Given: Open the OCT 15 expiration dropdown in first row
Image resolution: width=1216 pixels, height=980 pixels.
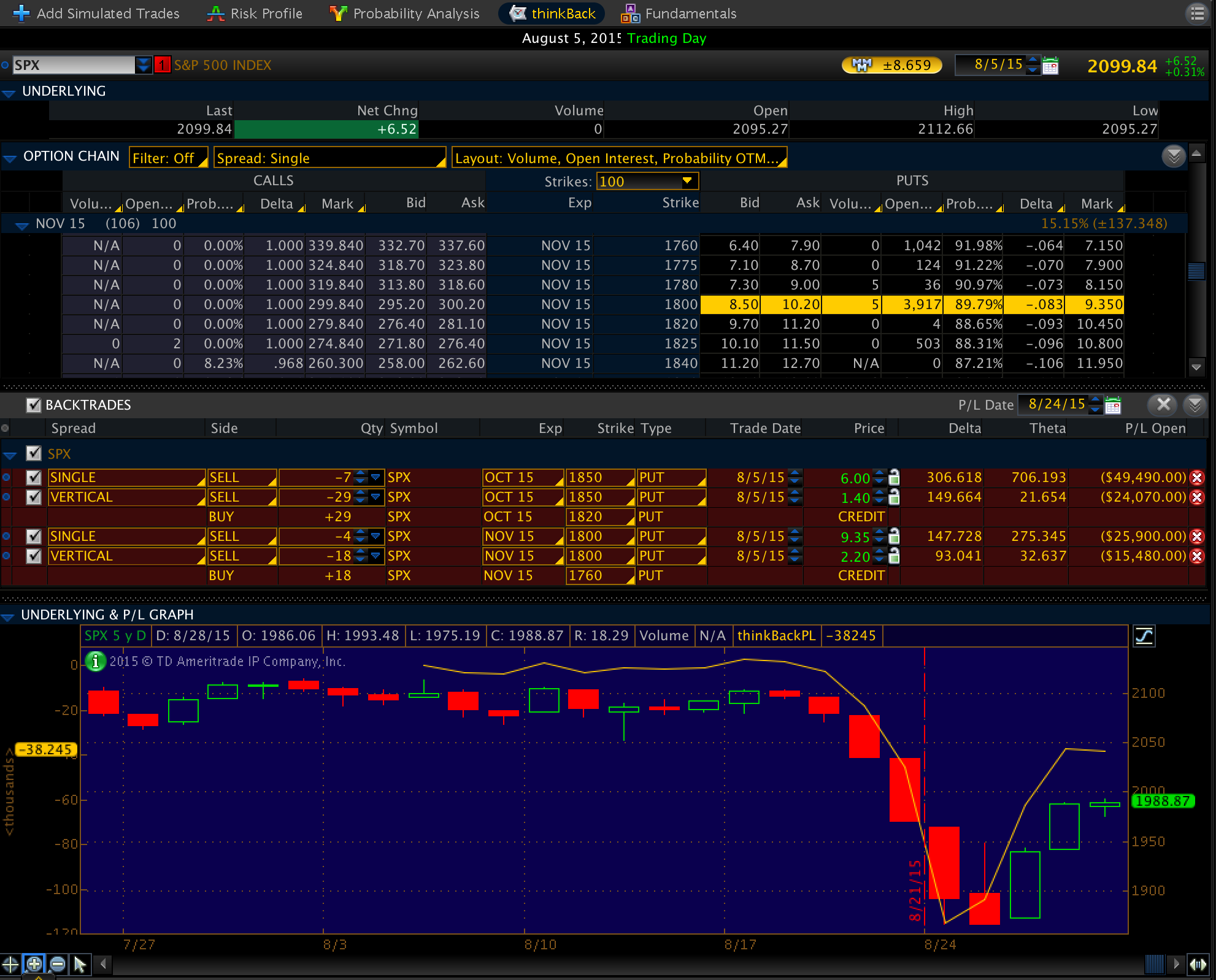Looking at the screenshot, I should pyautogui.click(x=523, y=477).
